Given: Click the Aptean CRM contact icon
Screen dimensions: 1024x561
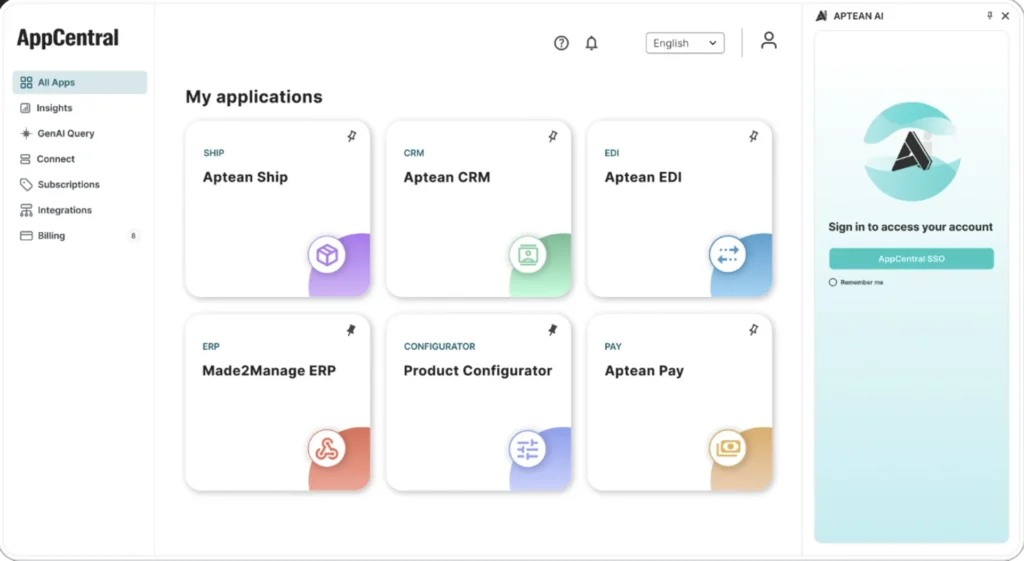Looking at the screenshot, I should pyautogui.click(x=528, y=255).
